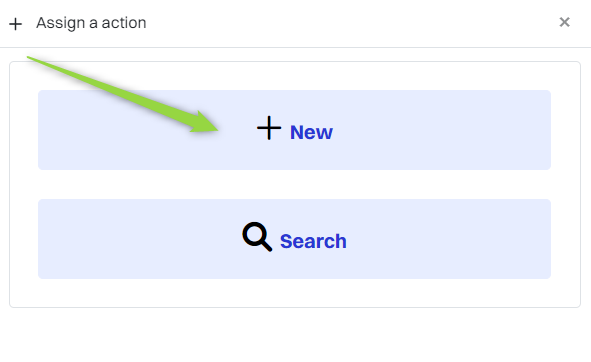Click the plus icon inside New button
Viewport: 591px width, 362px height.
[x=269, y=128]
